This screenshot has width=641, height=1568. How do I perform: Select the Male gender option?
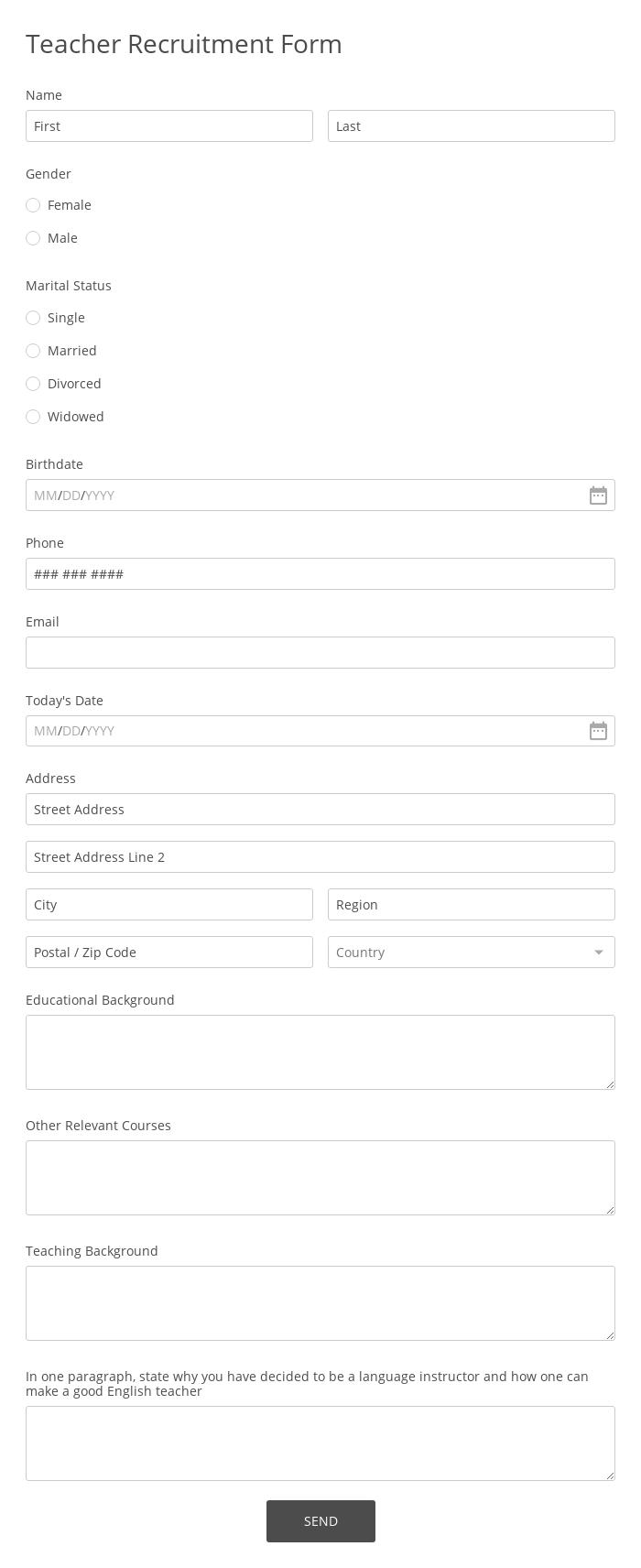(33, 238)
